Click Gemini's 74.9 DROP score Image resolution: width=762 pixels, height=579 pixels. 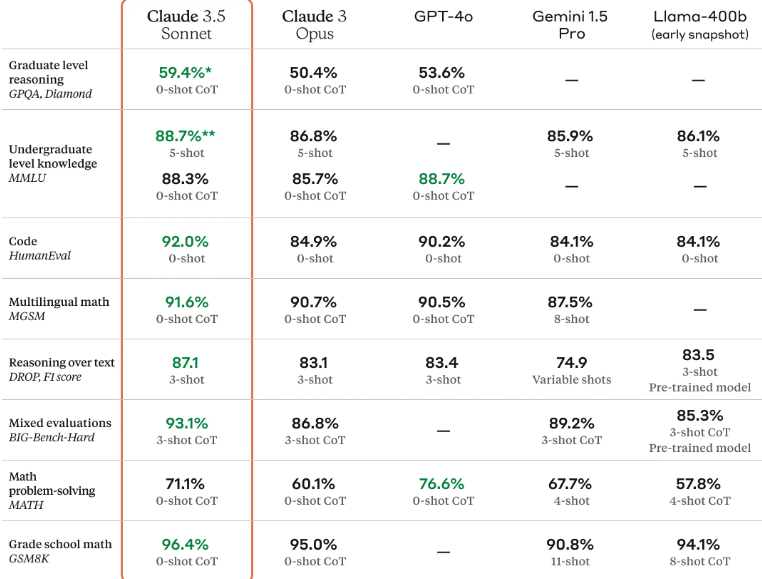pyautogui.click(x=571, y=363)
